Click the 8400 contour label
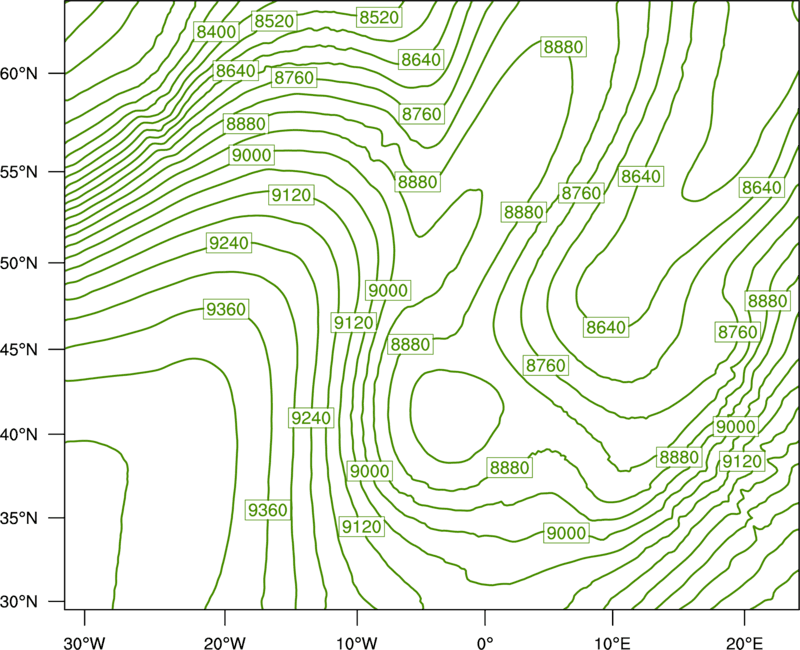 point(216,32)
